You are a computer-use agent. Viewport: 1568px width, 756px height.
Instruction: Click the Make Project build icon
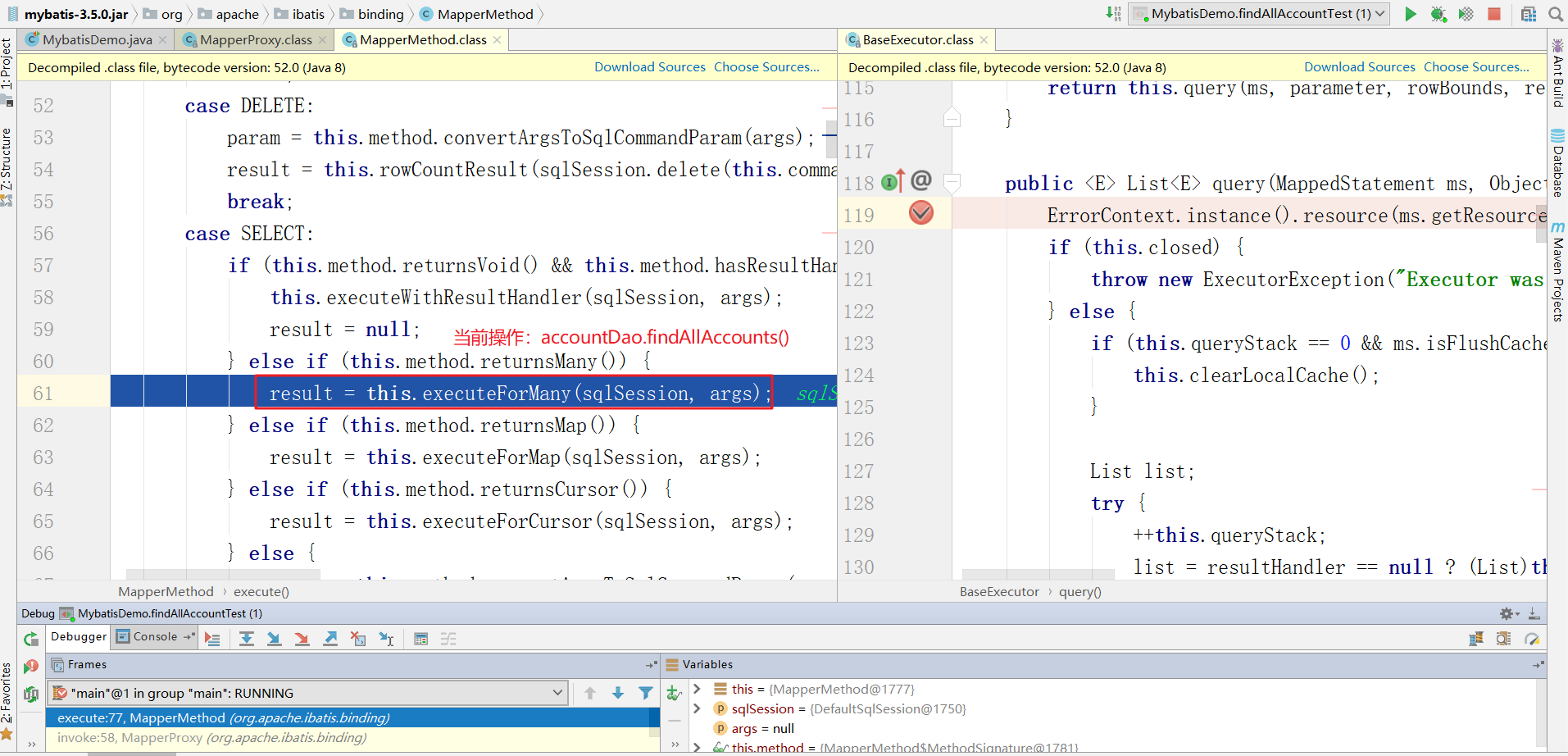(x=1113, y=13)
